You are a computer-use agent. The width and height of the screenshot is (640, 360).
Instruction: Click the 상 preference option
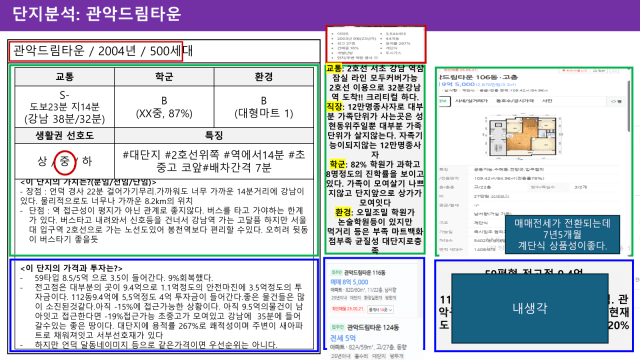pos(42,161)
